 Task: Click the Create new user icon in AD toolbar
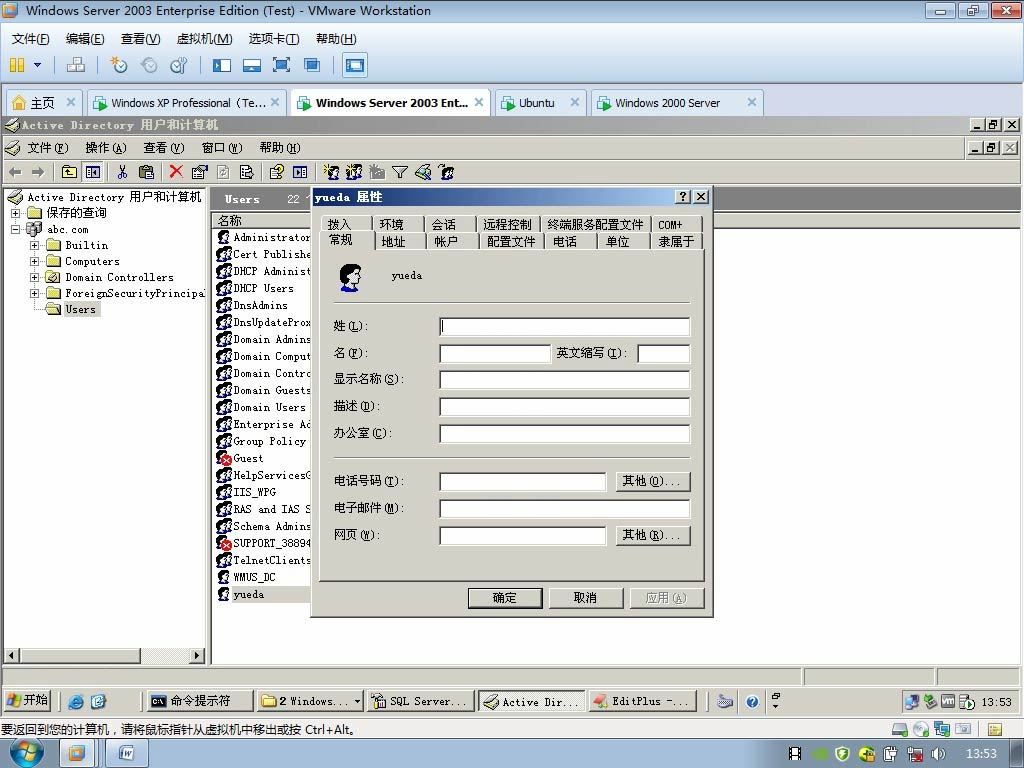331,172
